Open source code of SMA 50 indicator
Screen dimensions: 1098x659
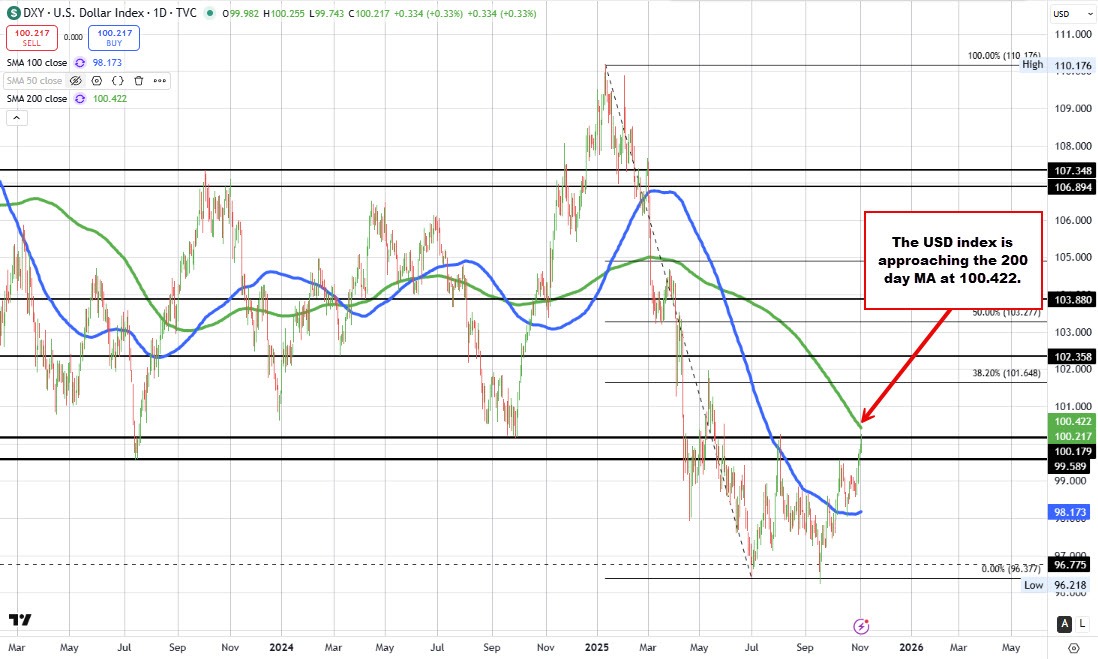[x=117, y=80]
